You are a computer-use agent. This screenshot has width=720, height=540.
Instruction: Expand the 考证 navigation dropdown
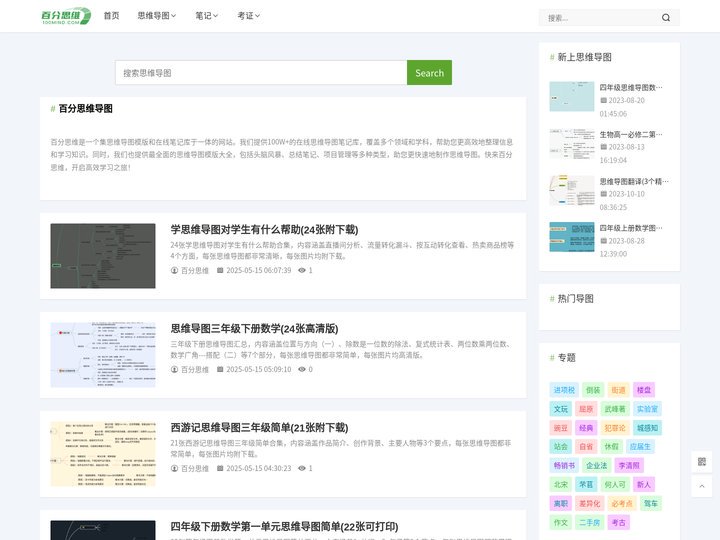click(248, 16)
